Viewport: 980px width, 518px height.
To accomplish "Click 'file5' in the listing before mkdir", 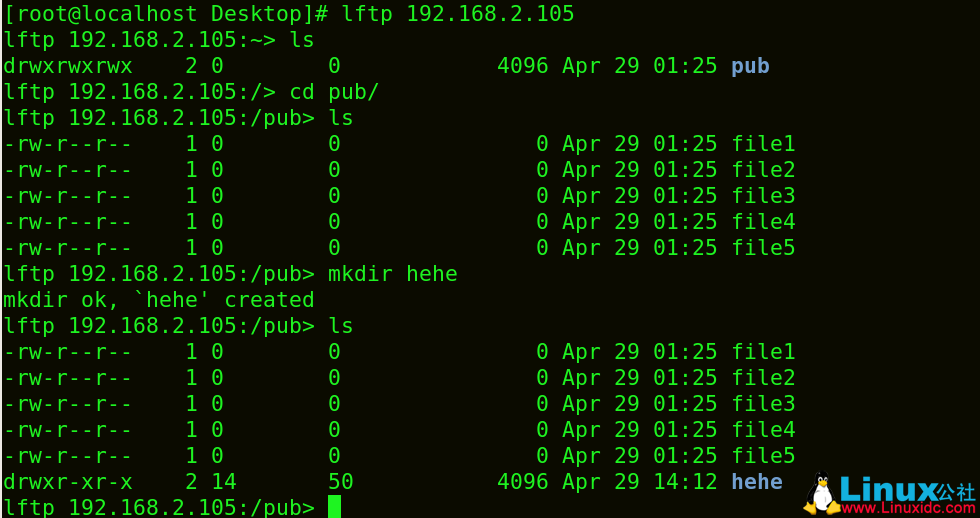I will click(x=763, y=248).
